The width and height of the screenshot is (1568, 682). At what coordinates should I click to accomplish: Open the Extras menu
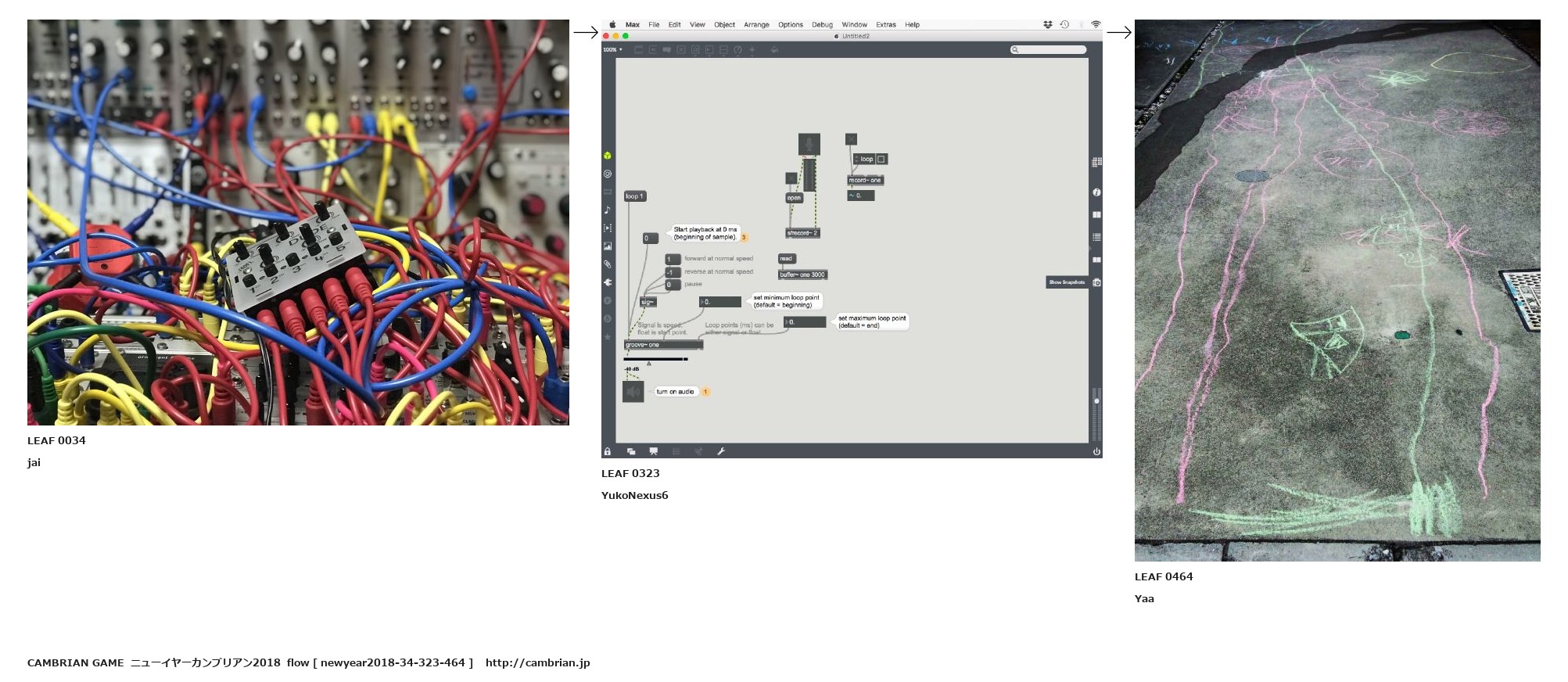[885, 25]
